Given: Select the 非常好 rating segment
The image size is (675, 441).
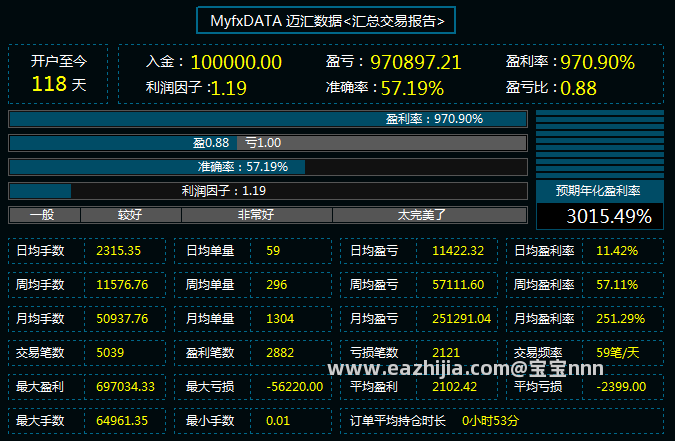Looking at the screenshot, I should tap(257, 214).
